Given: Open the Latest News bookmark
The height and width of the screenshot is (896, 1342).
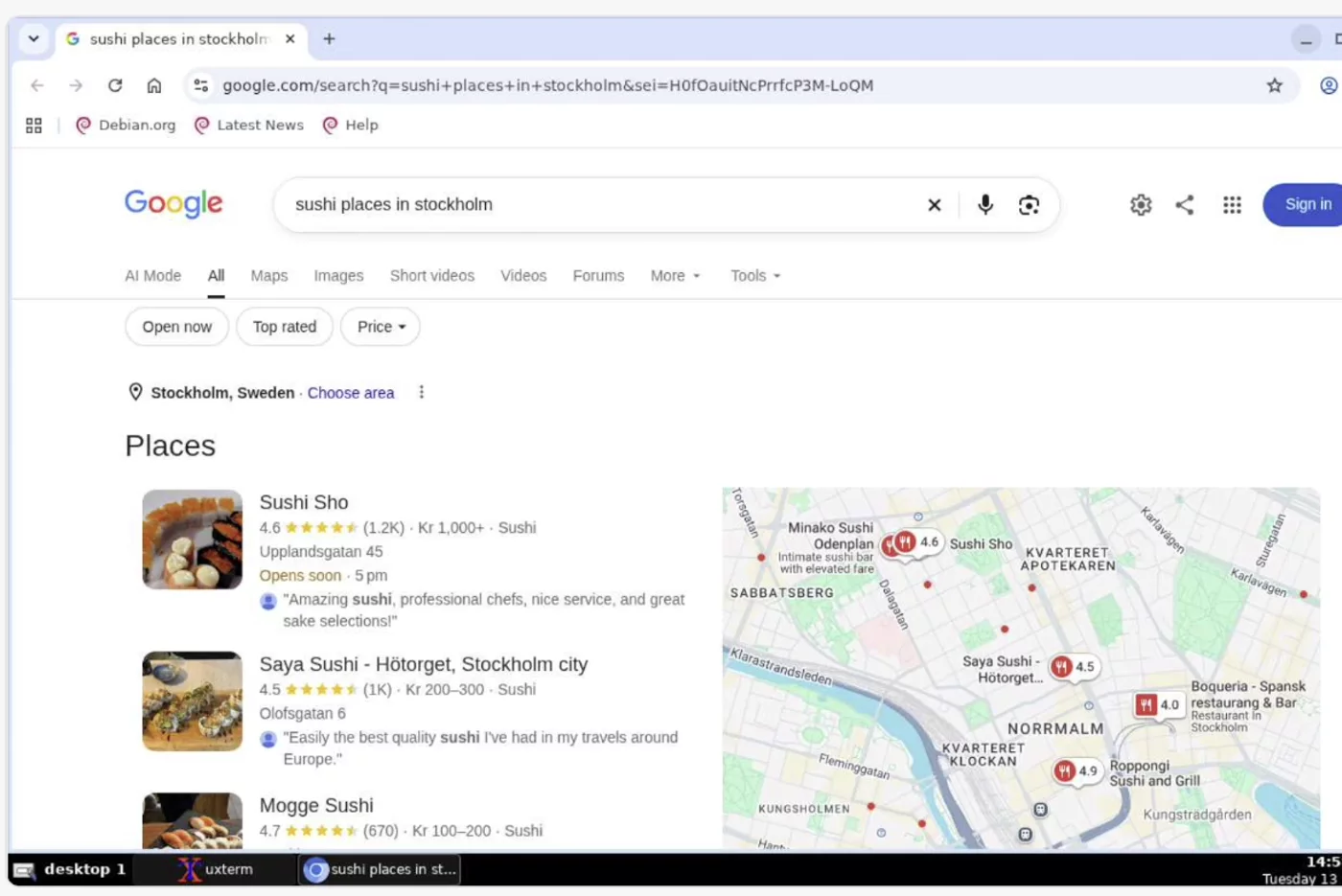Looking at the screenshot, I should click(x=249, y=126).
